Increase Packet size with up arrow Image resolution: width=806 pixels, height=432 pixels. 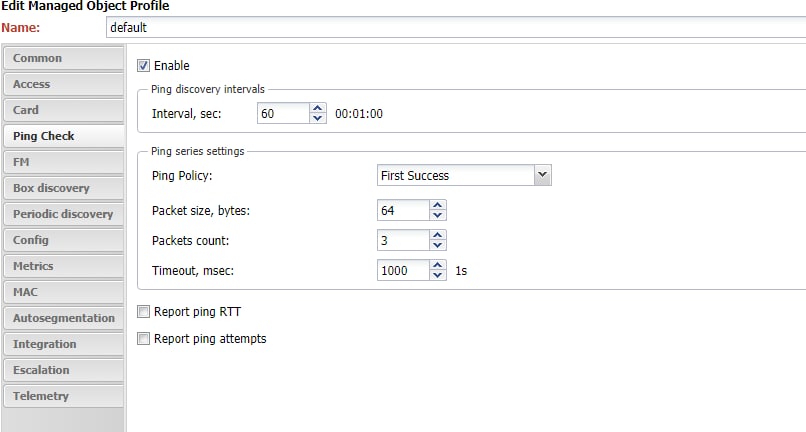pyautogui.click(x=437, y=205)
